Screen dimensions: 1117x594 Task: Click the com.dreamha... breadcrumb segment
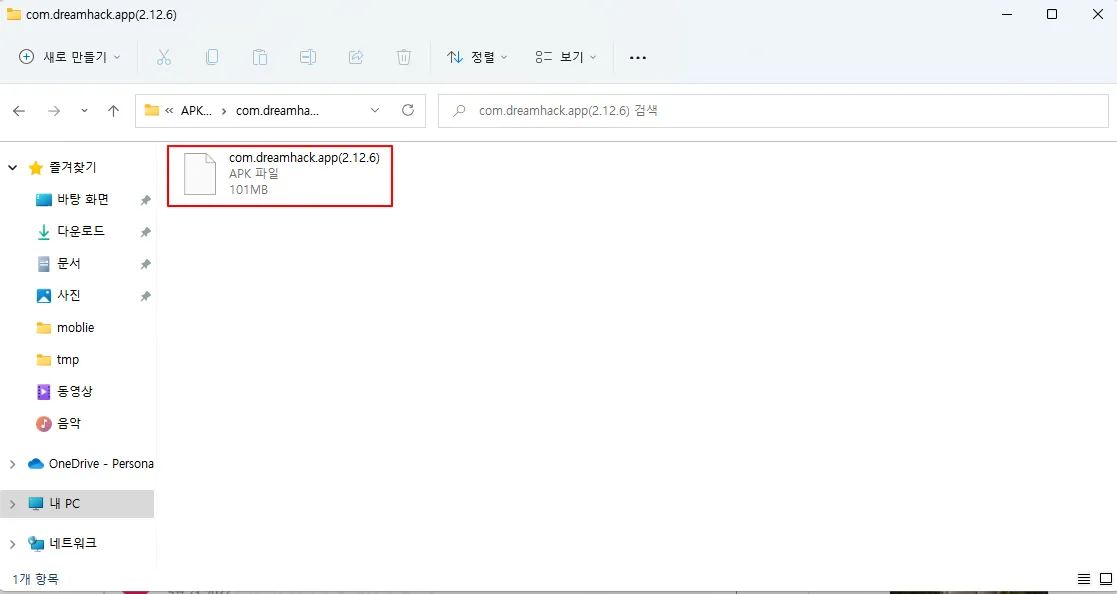278,111
